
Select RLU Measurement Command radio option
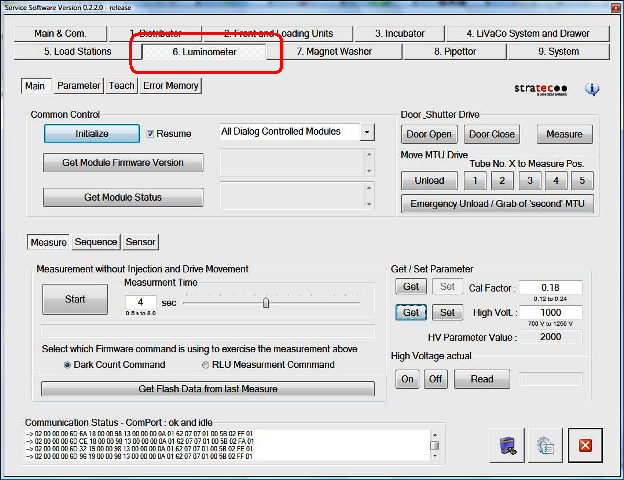[206, 365]
